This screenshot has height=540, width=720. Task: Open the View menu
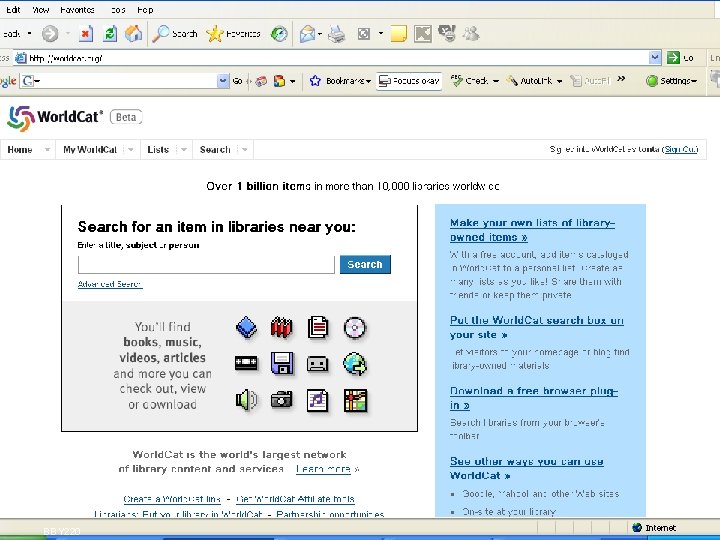click(40, 10)
